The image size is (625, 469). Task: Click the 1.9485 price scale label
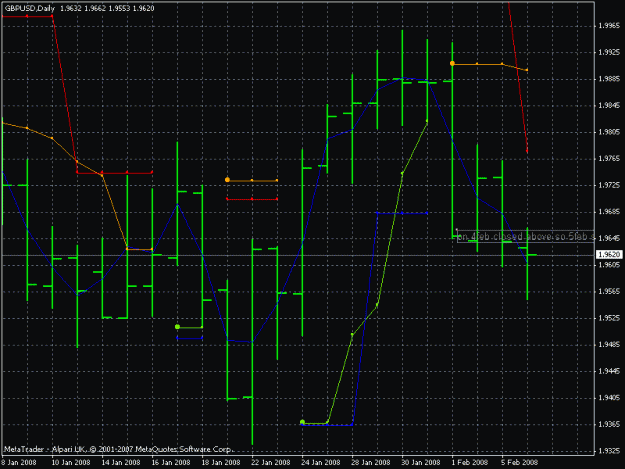[609, 345]
